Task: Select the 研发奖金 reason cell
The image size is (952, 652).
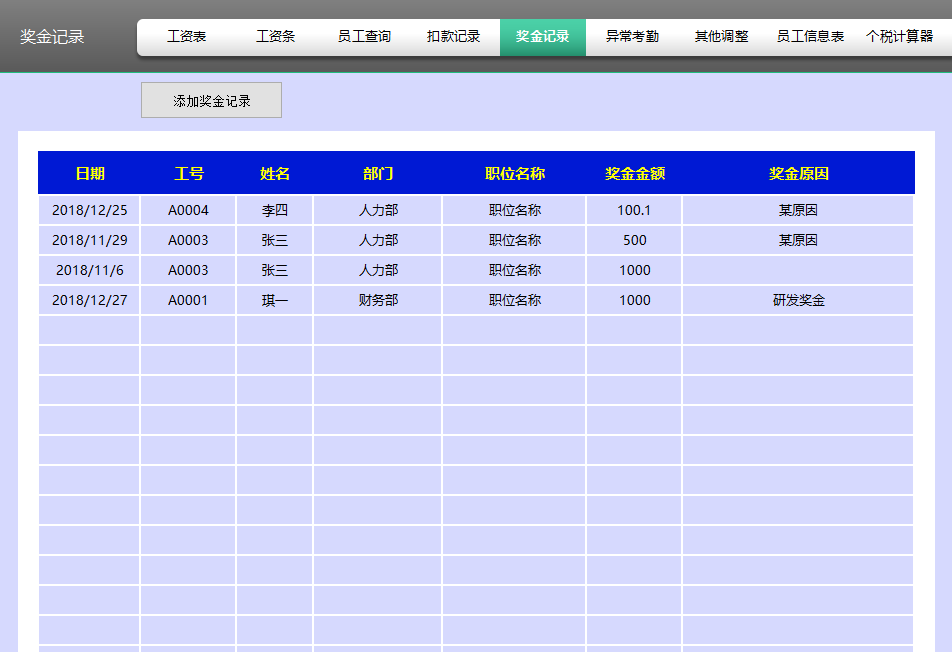Action: (x=797, y=300)
